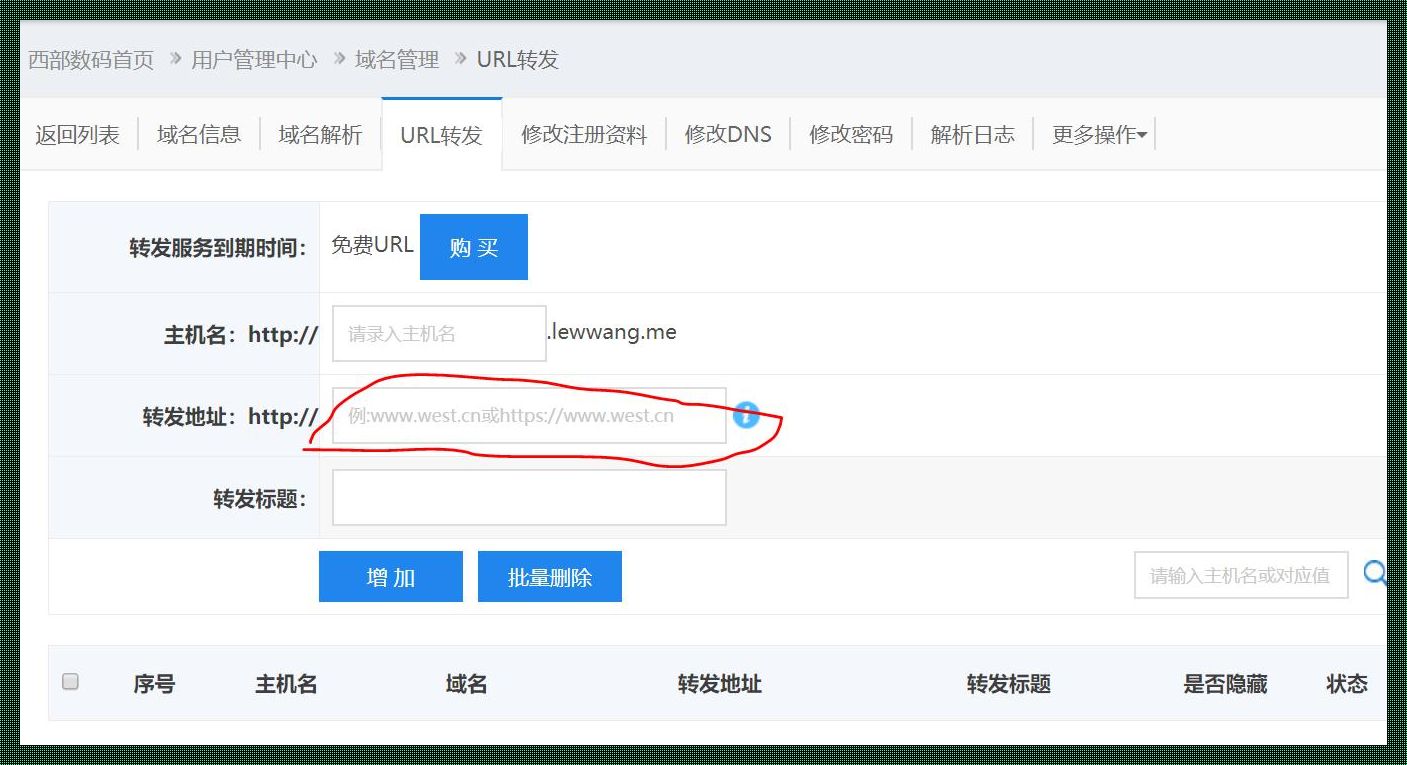Open the 用户管理中心 breadcrumb link
Viewport: 1407px width, 765px height.
click(x=254, y=59)
